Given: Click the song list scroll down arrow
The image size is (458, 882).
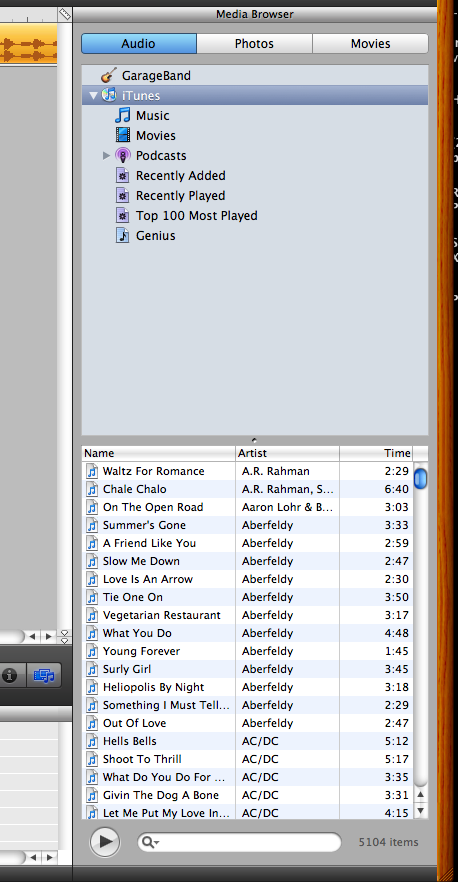Looking at the screenshot, I should click(420, 811).
